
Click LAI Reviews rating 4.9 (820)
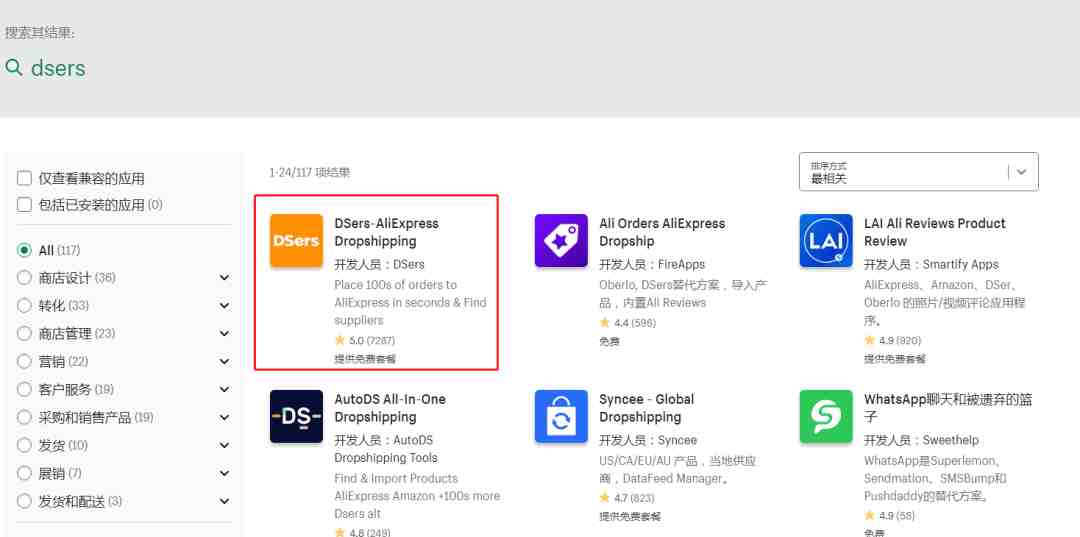(892, 340)
